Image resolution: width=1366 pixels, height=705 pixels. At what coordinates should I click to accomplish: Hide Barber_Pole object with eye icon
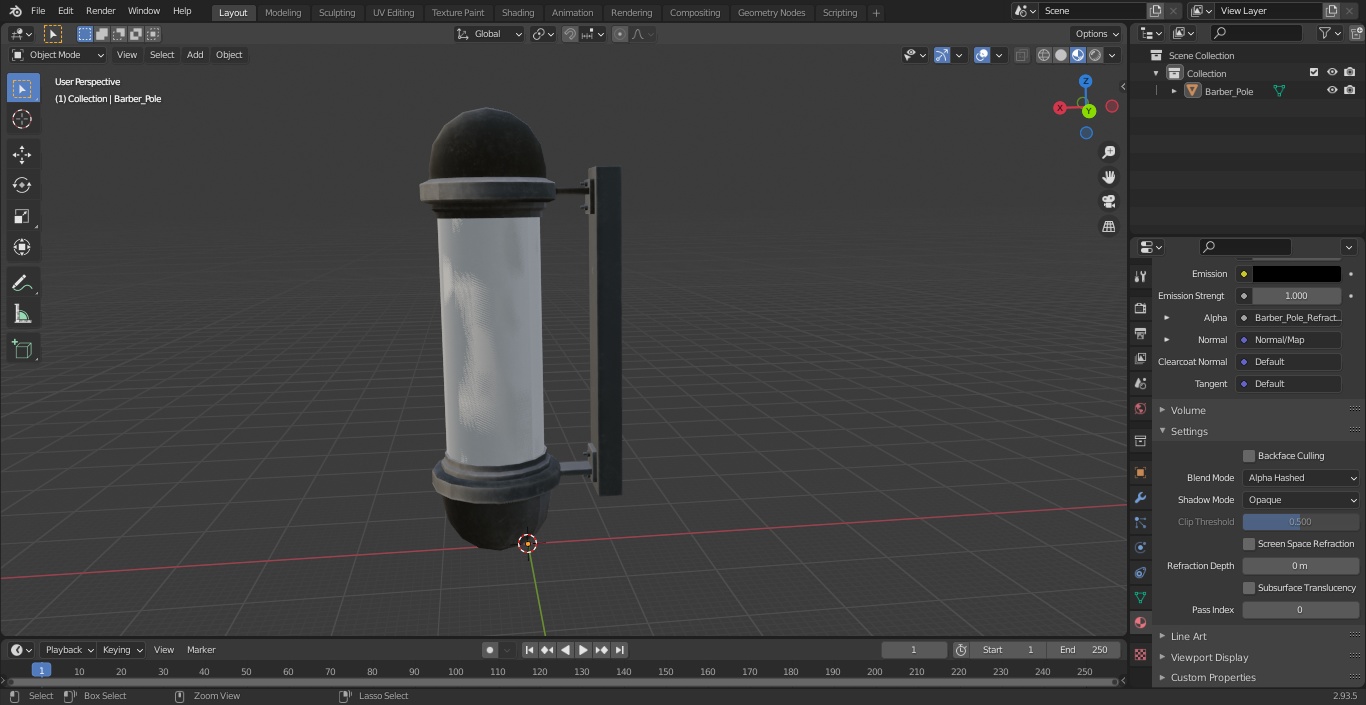[1332, 91]
